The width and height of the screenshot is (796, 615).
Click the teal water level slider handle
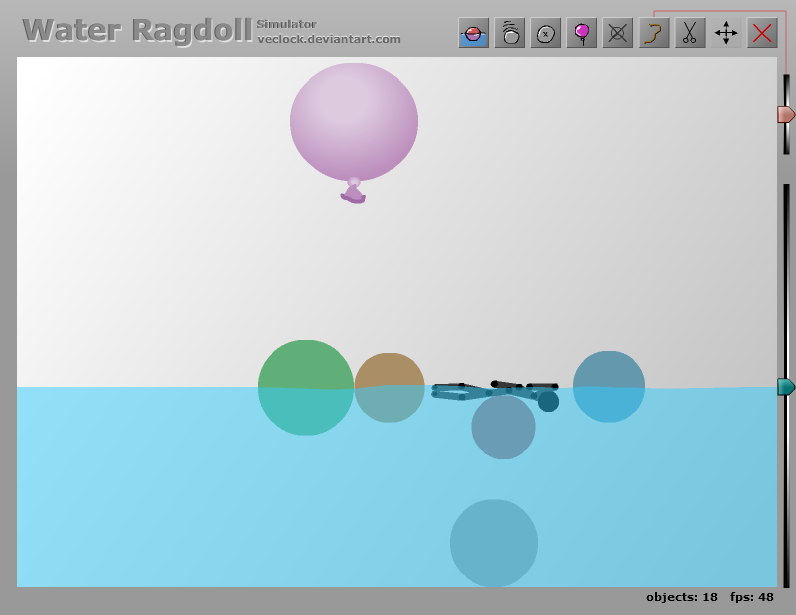point(786,387)
